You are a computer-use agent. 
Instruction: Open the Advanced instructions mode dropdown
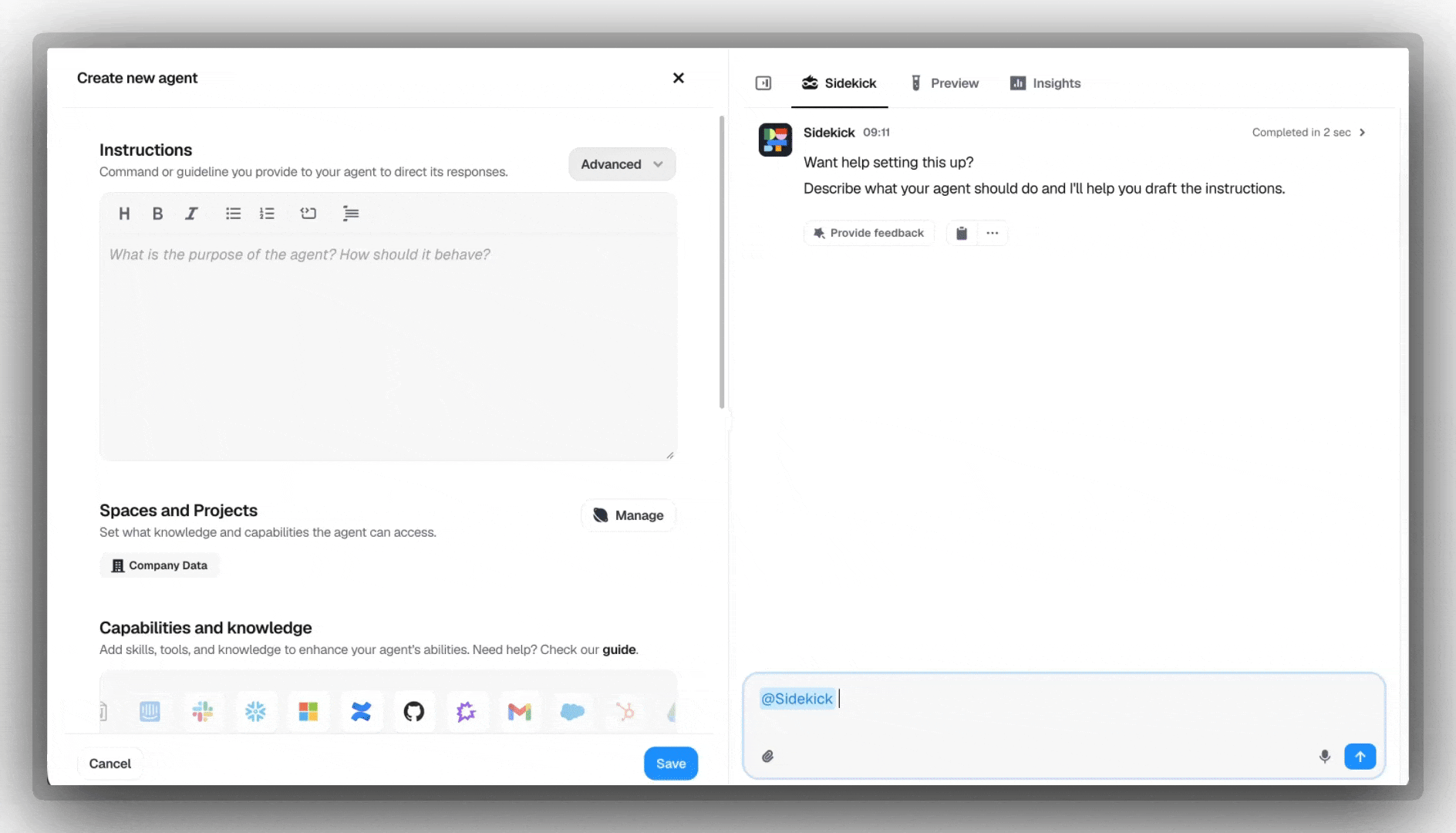point(622,164)
